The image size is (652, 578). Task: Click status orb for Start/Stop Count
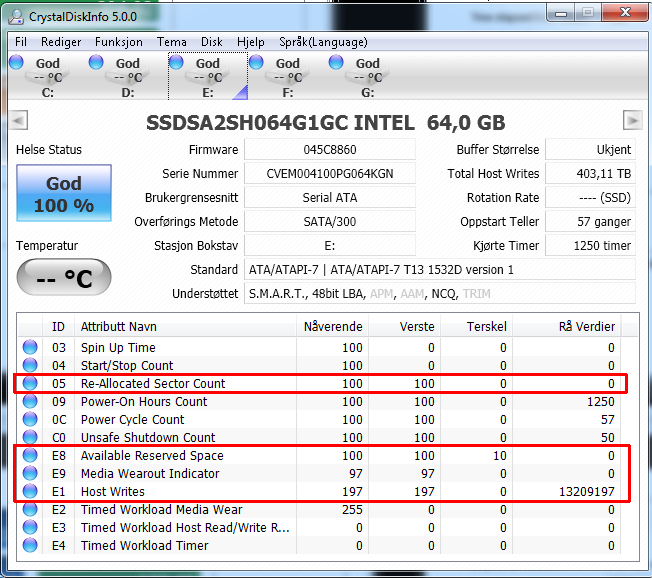click(30, 365)
